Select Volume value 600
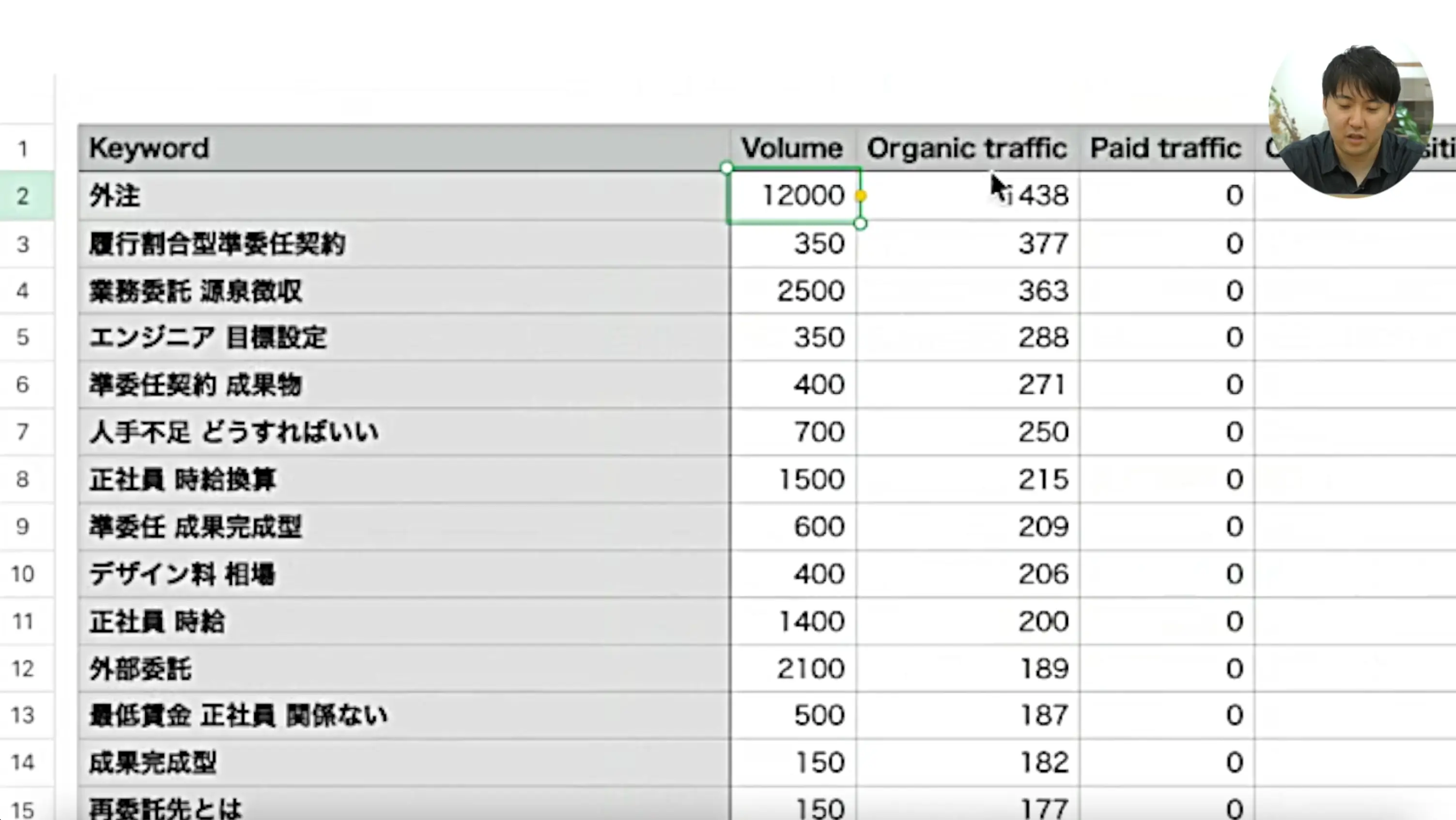Image resolution: width=1456 pixels, height=820 pixels. pos(793,526)
